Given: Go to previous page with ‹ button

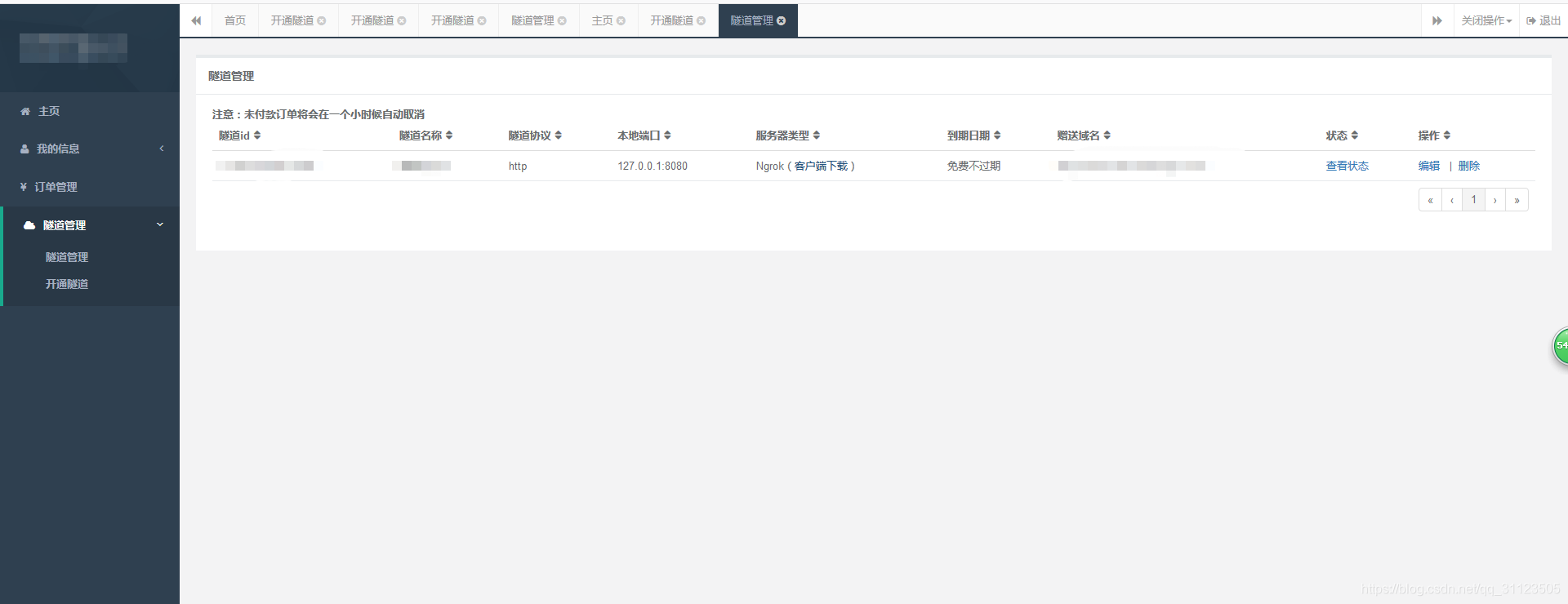Looking at the screenshot, I should click(1452, 200).
